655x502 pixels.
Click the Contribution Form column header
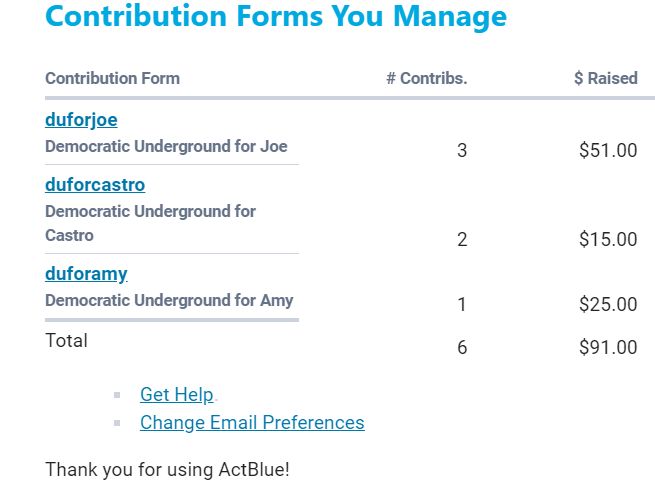(112, 78)
